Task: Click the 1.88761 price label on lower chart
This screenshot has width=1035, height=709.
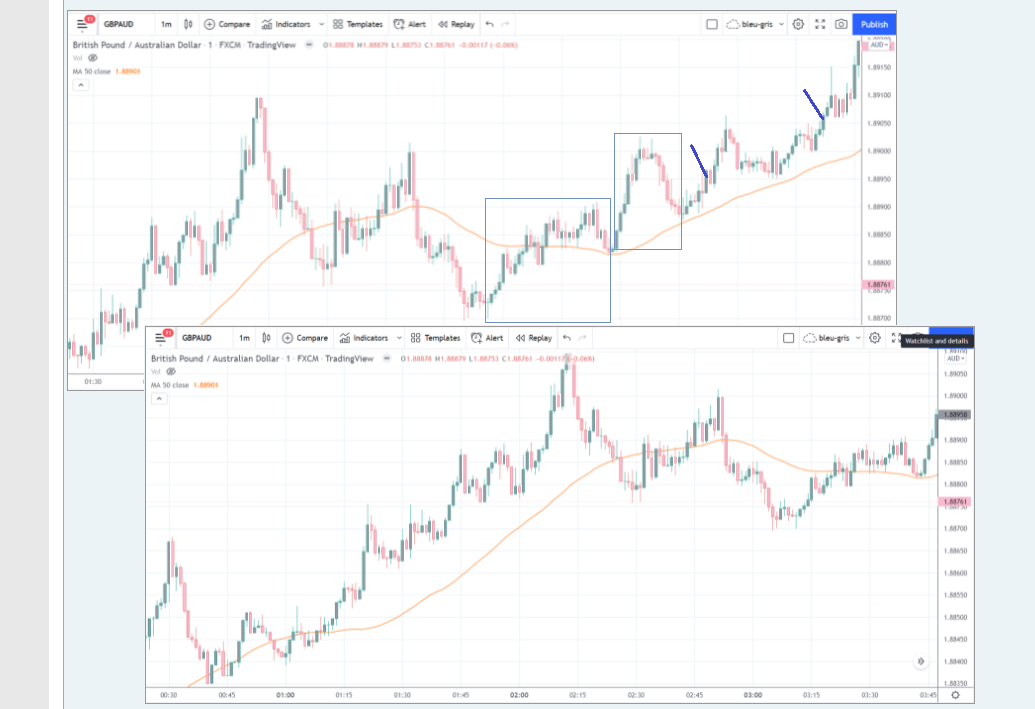Action: [x=954, y=502]
